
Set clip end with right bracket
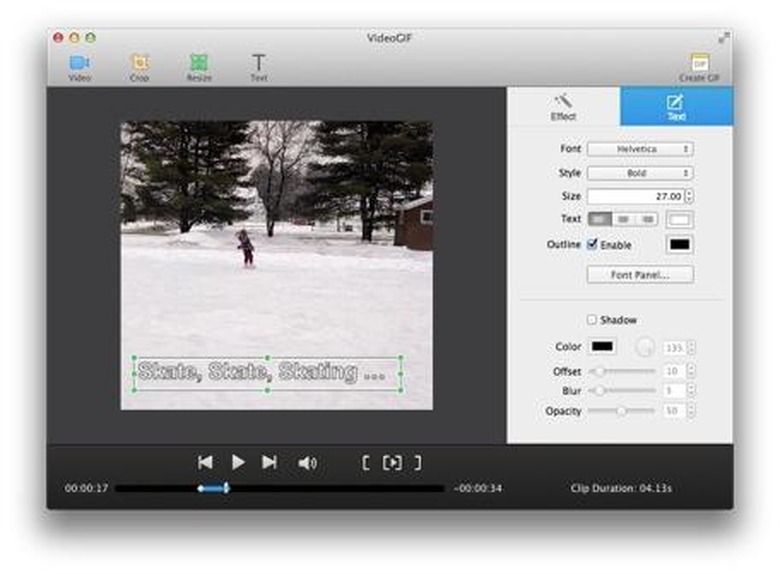[x=418, y=463]
